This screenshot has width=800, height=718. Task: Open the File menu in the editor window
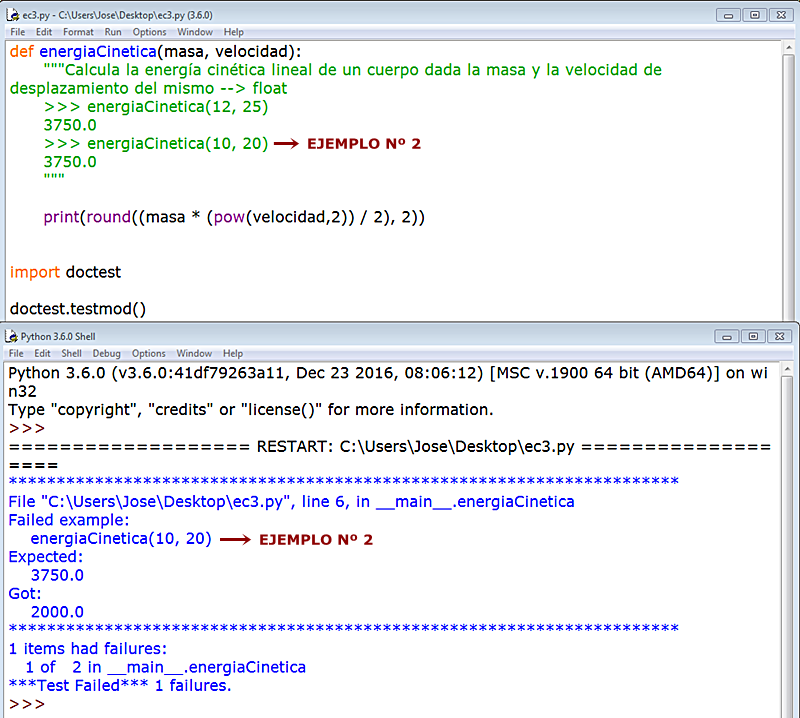[17, 31]
